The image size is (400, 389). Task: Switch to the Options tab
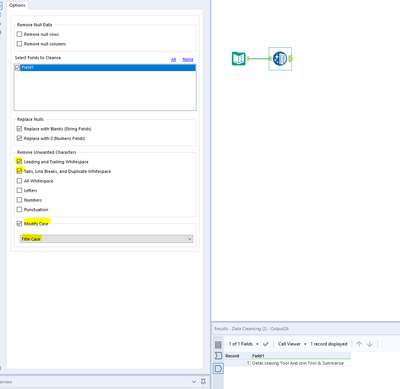click(17, 5)
